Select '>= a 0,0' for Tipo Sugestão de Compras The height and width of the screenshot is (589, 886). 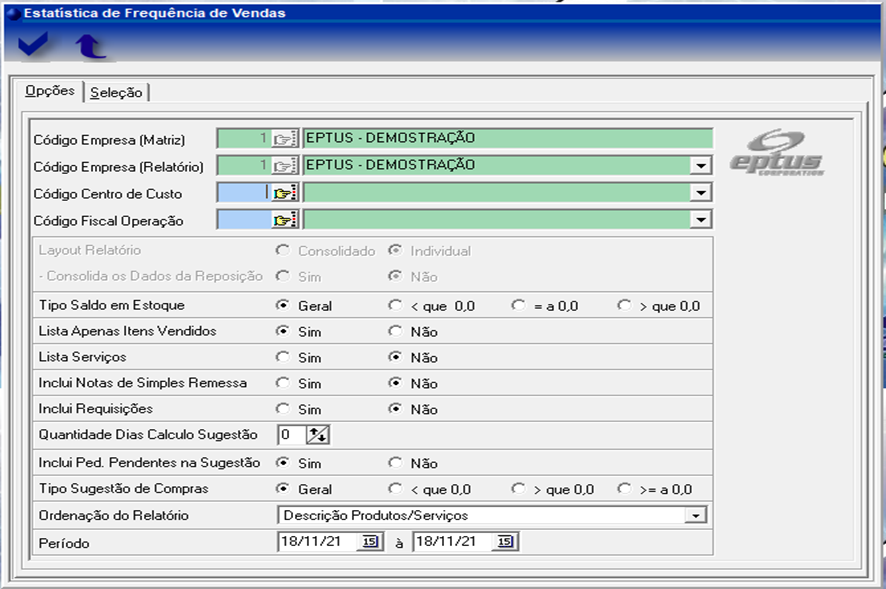(x=625, y=489)
